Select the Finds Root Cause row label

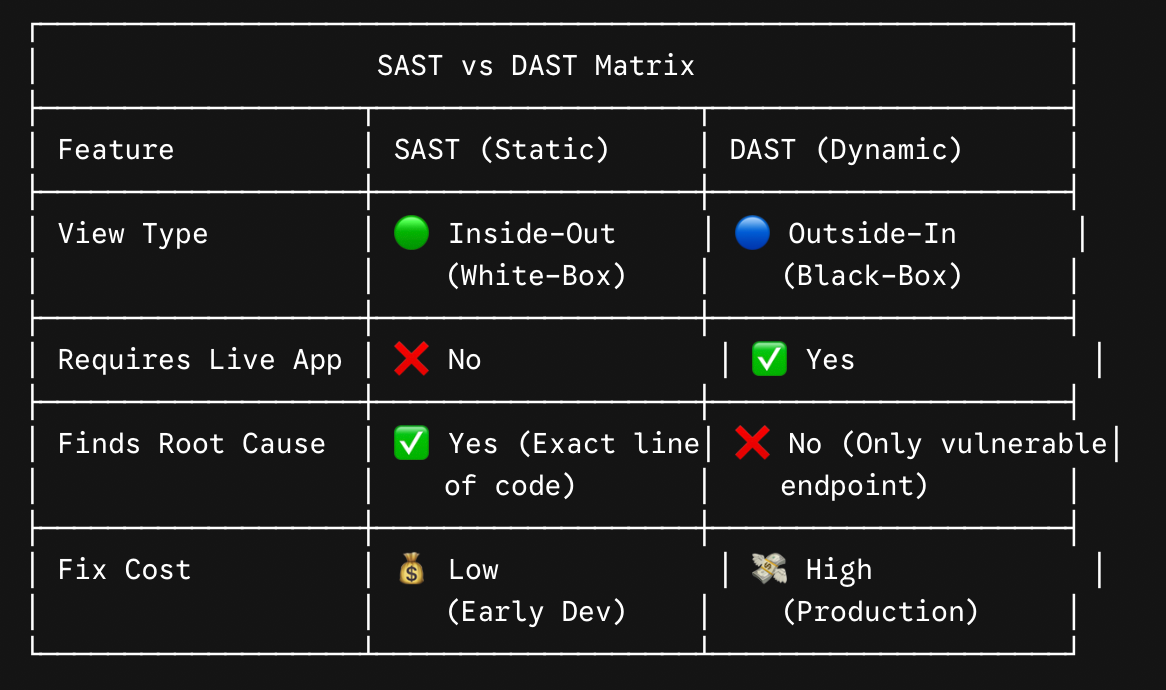point(192,444)
